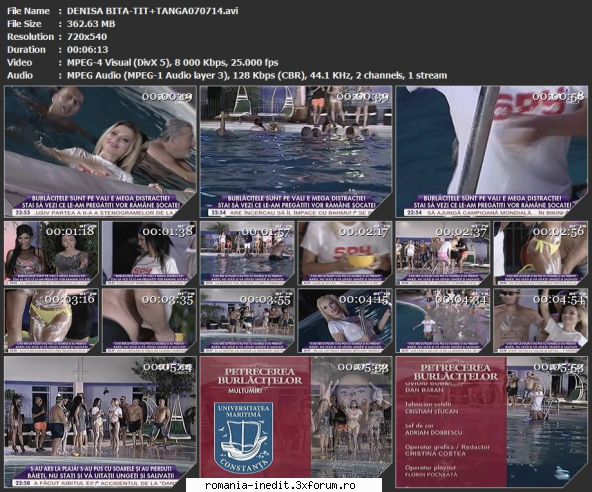
Task: Click the audio line MPEG Audio 128 Kbps
Action: tap(257, 75)
